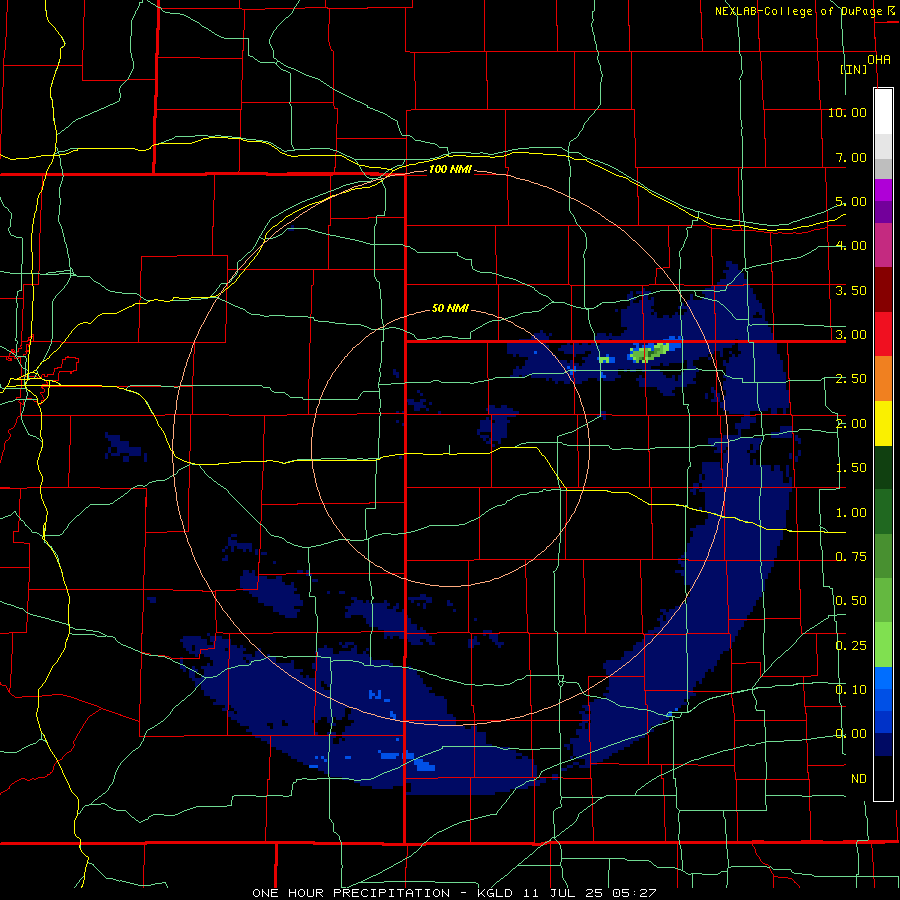Click the 10.00 legend value
This screenshot has height=900, width=900.
click(x=847, y=112)
